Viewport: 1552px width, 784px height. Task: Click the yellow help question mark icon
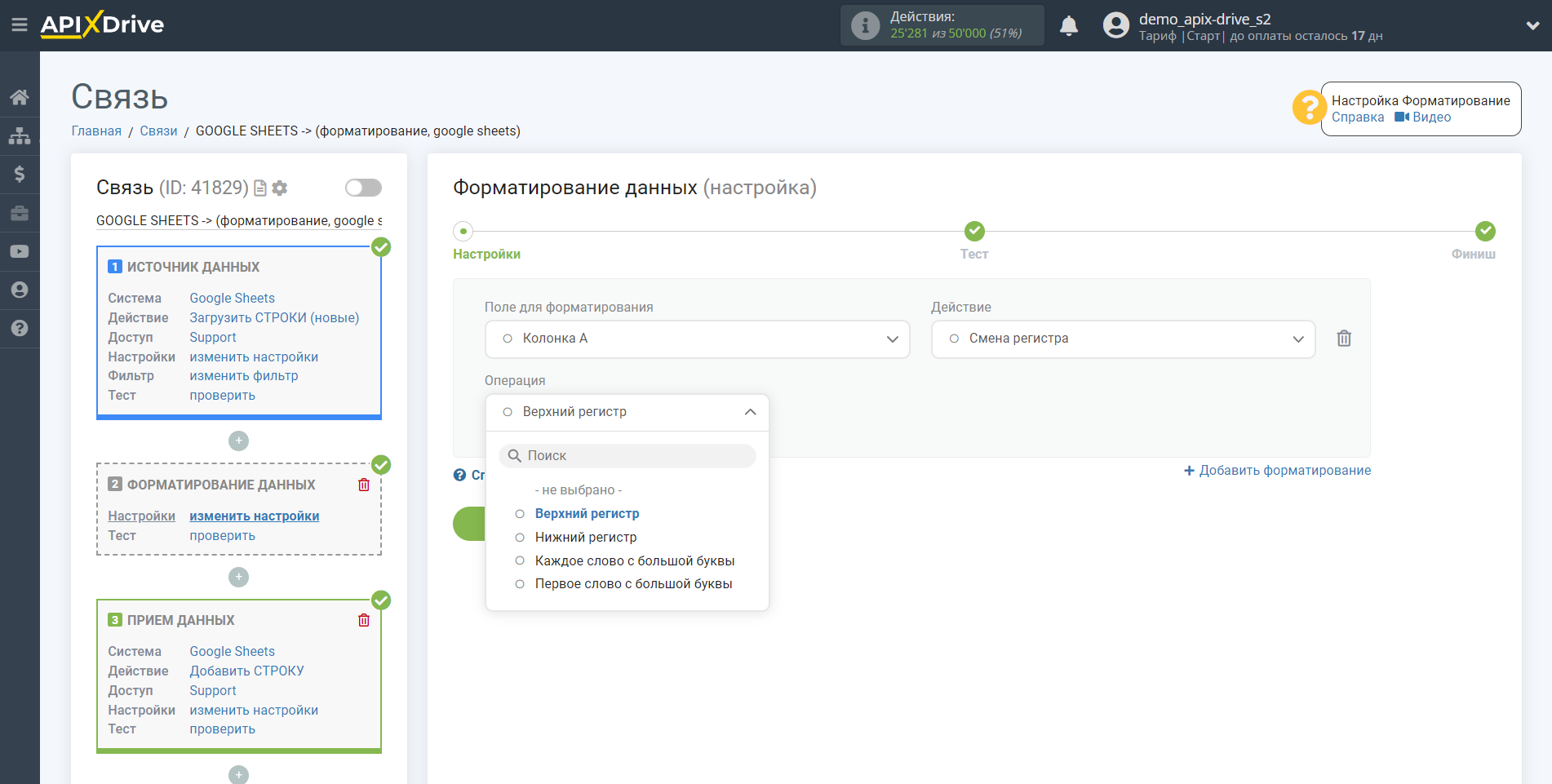point(1309,108)
